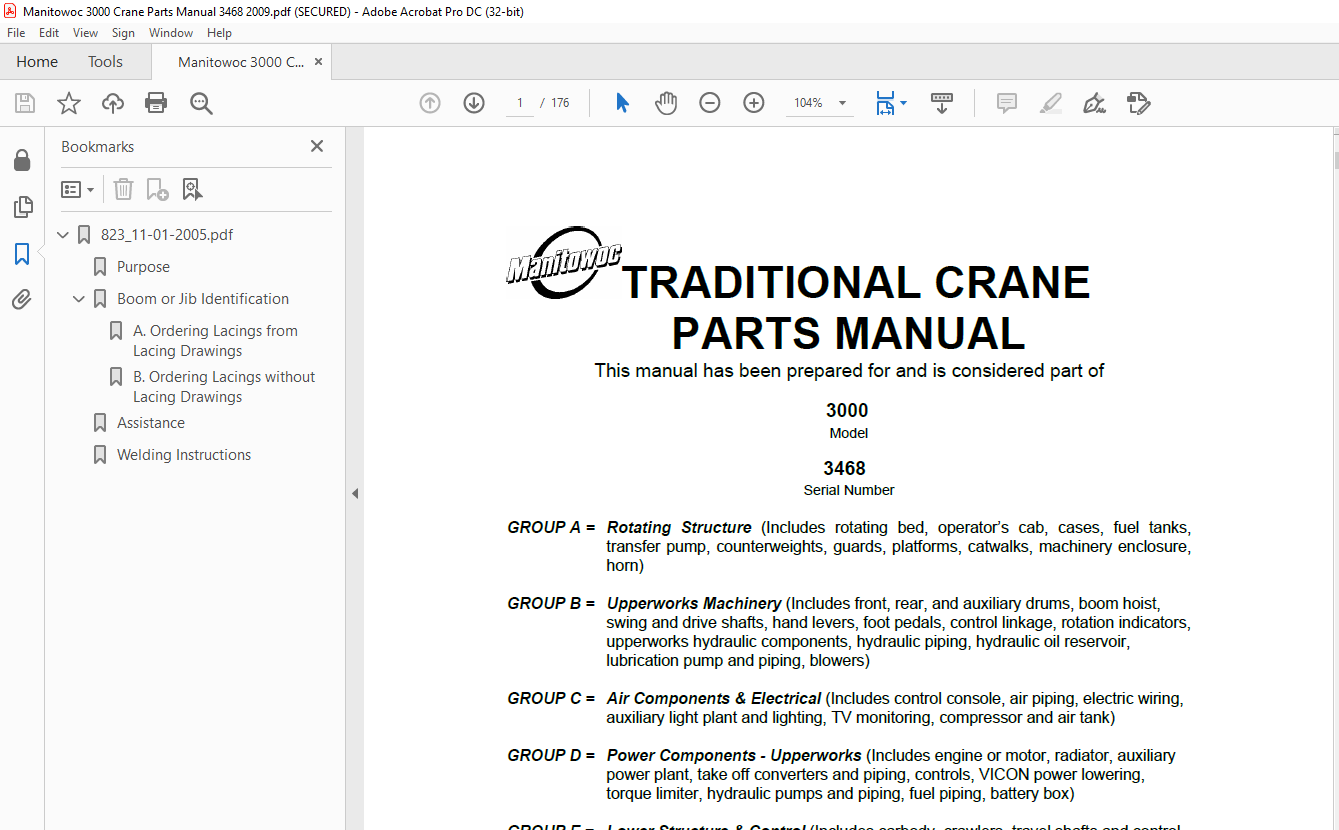
Task: Zoom out with the minus icon
Action: pos(710,103)
